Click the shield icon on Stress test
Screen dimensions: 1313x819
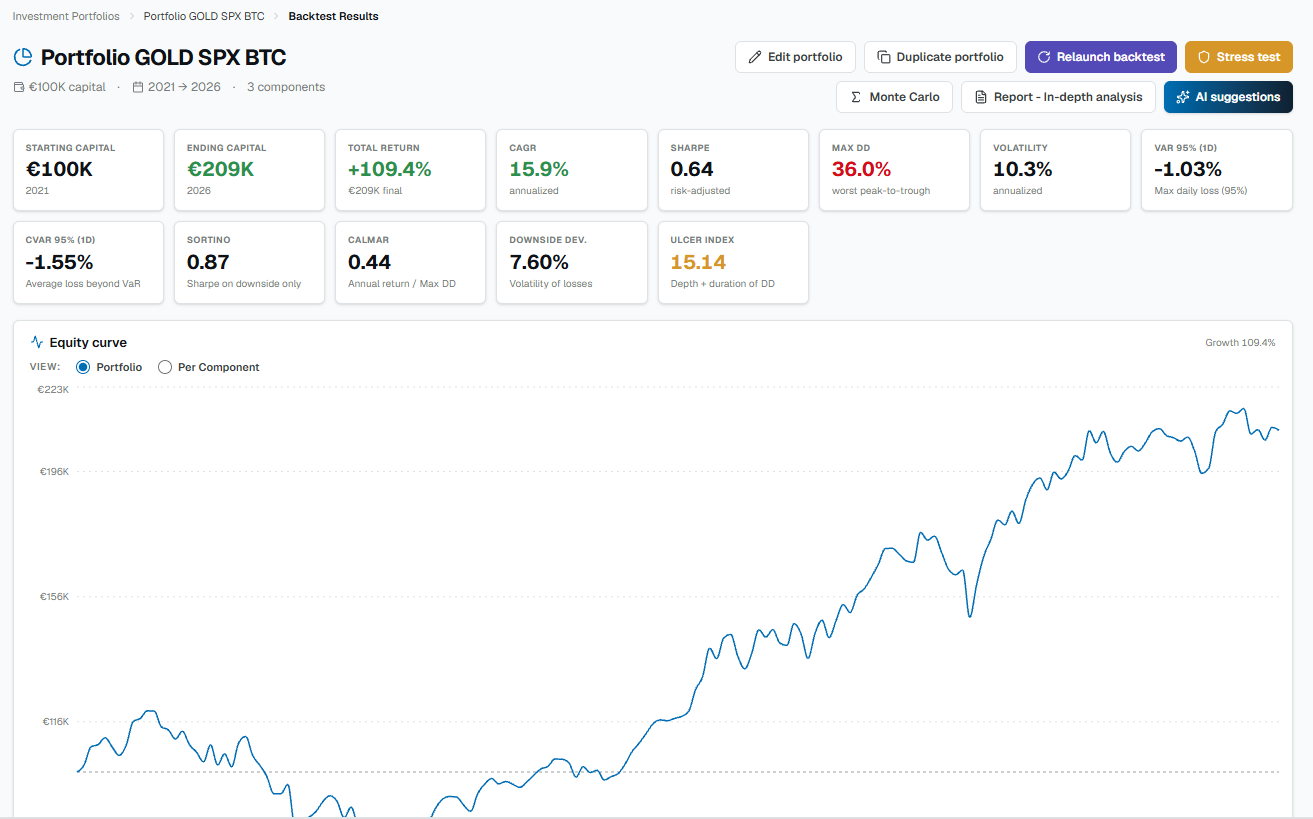(1204, 57)
